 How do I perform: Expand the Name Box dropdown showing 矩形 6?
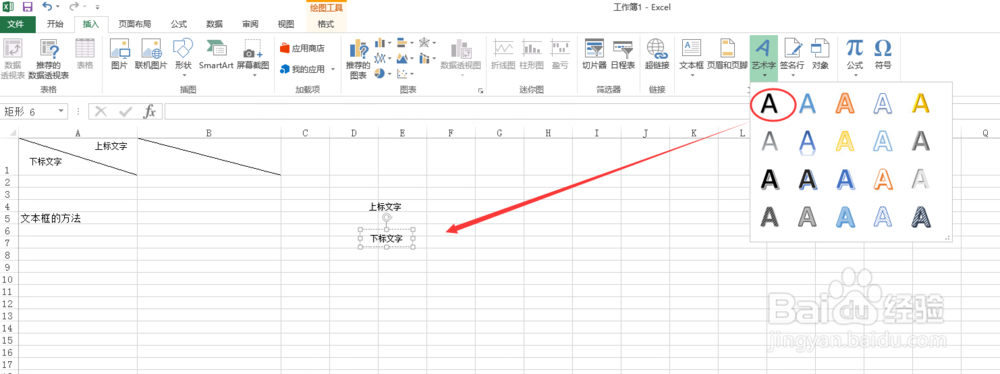pyautogui.click(x=61, y=112)
